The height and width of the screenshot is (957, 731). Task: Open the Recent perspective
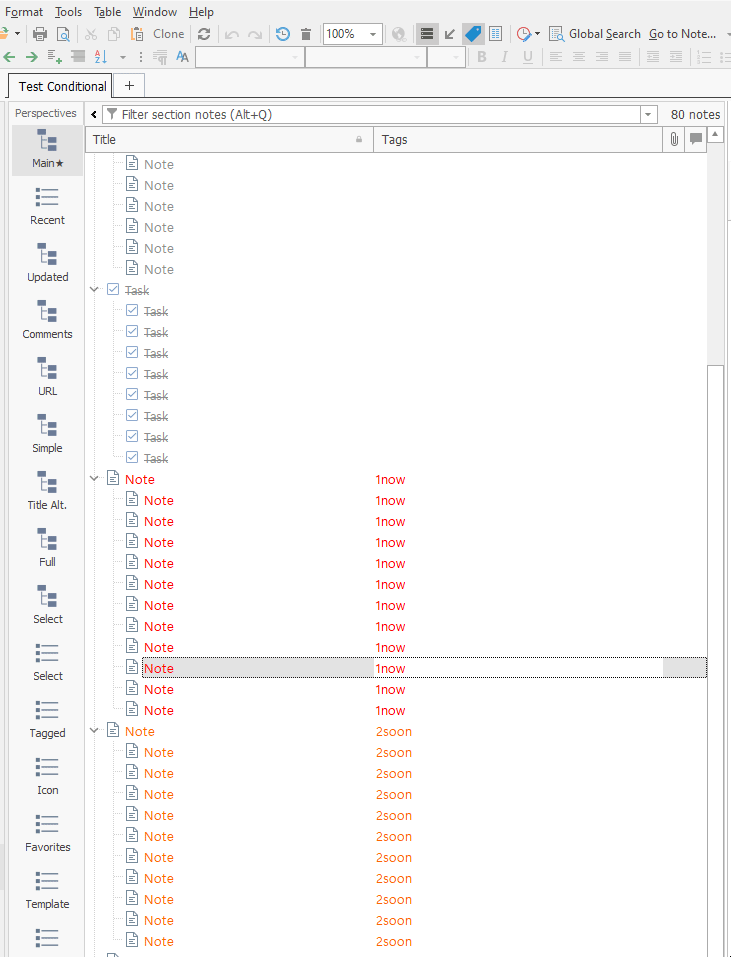pyautogui.click(x=48, y=206)
